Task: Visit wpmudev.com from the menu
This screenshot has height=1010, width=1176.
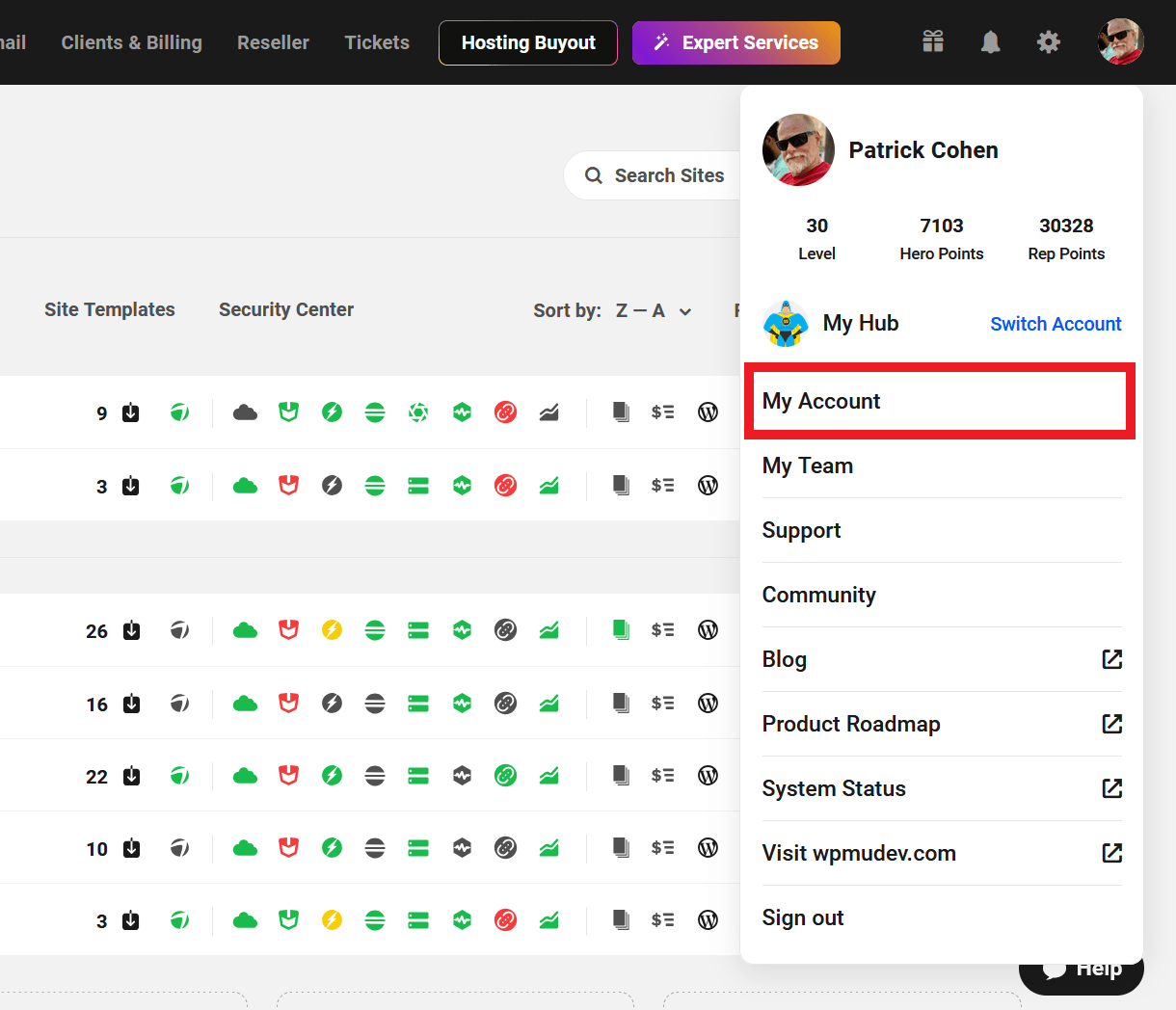Action: (942, 853)
